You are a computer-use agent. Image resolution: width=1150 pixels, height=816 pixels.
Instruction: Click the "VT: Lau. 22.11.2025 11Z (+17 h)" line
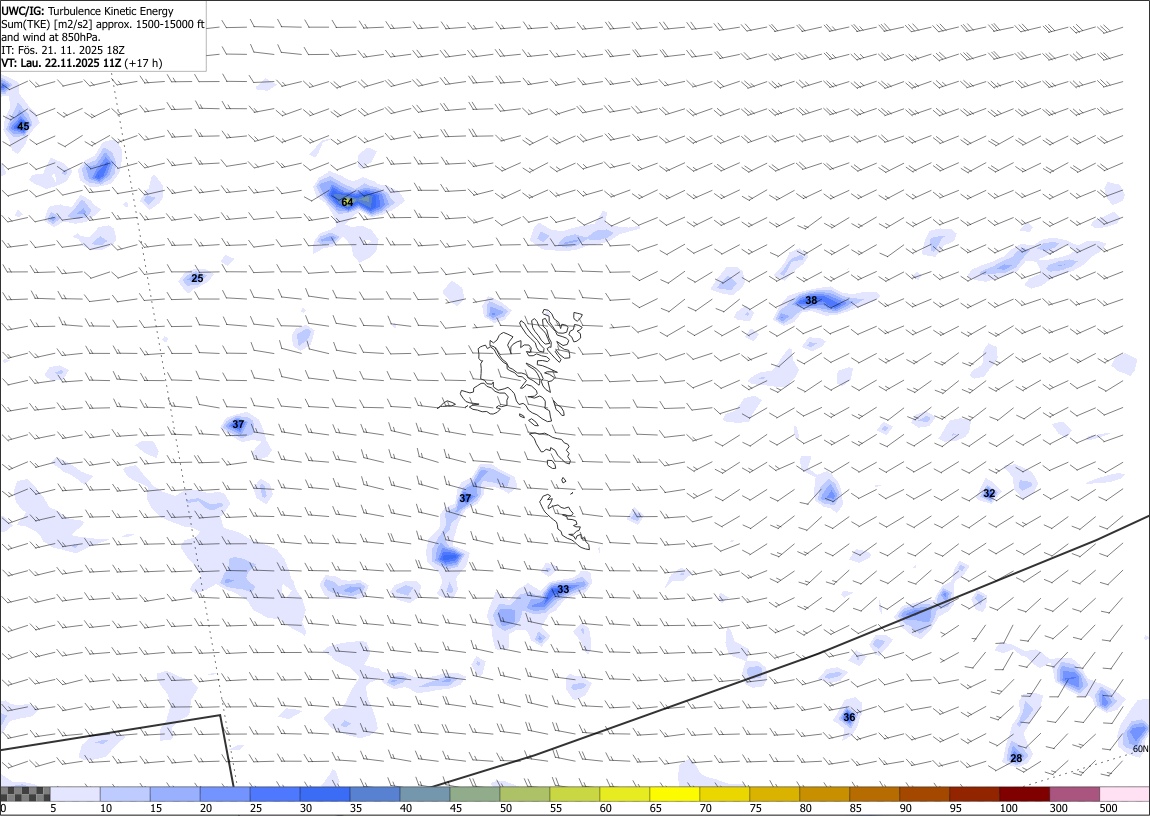click(82, 63)
